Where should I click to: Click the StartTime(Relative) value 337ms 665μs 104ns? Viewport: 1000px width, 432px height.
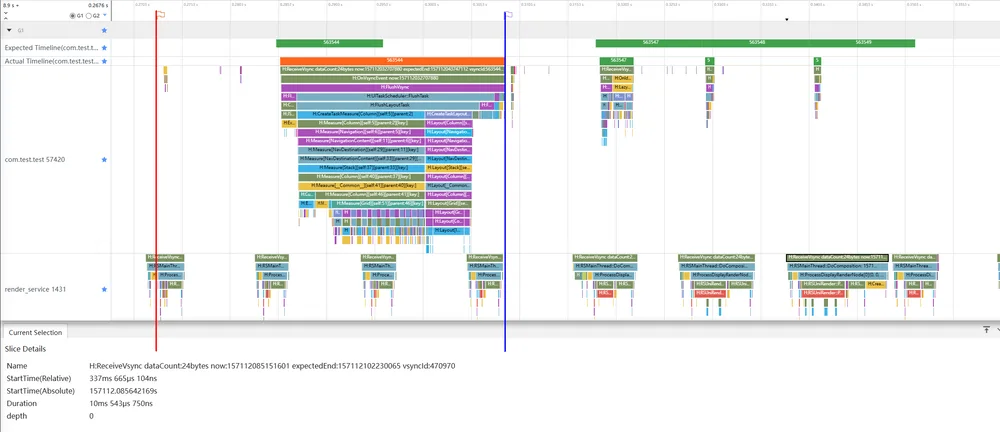point(124,378)
